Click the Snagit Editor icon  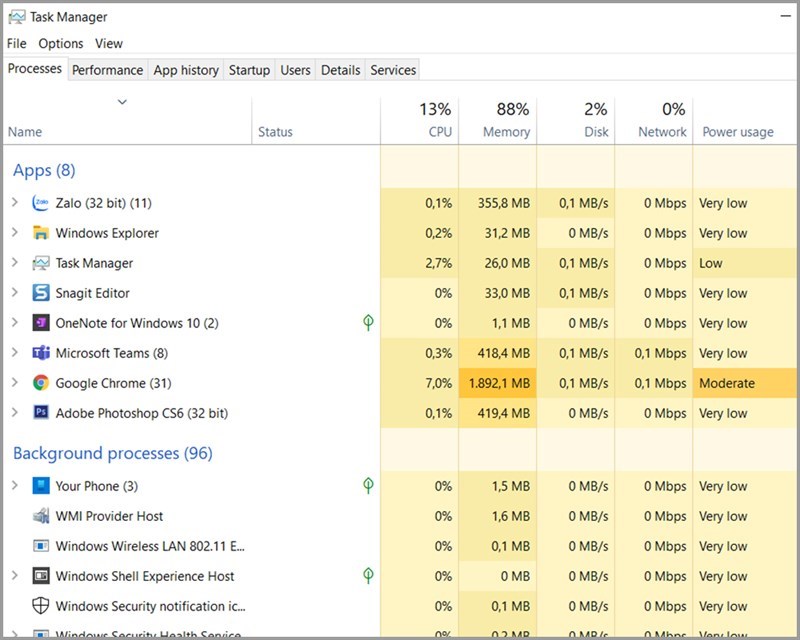click(x=41, y=293)
